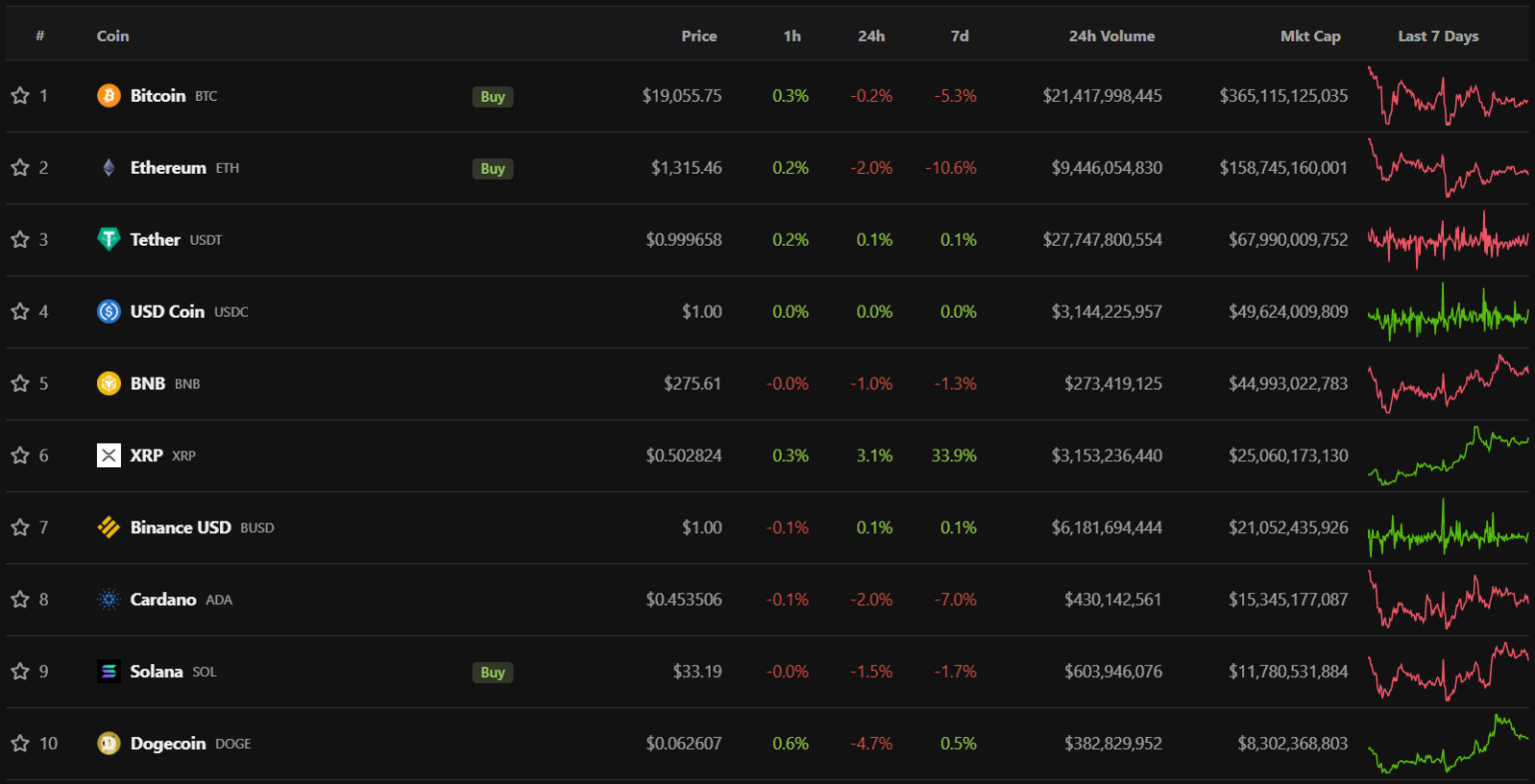Viewport: 1535px width, 784px height.
Task: Open Dogecoin's 7-day sparkline chart
Action: click(x=1448, y=743)
